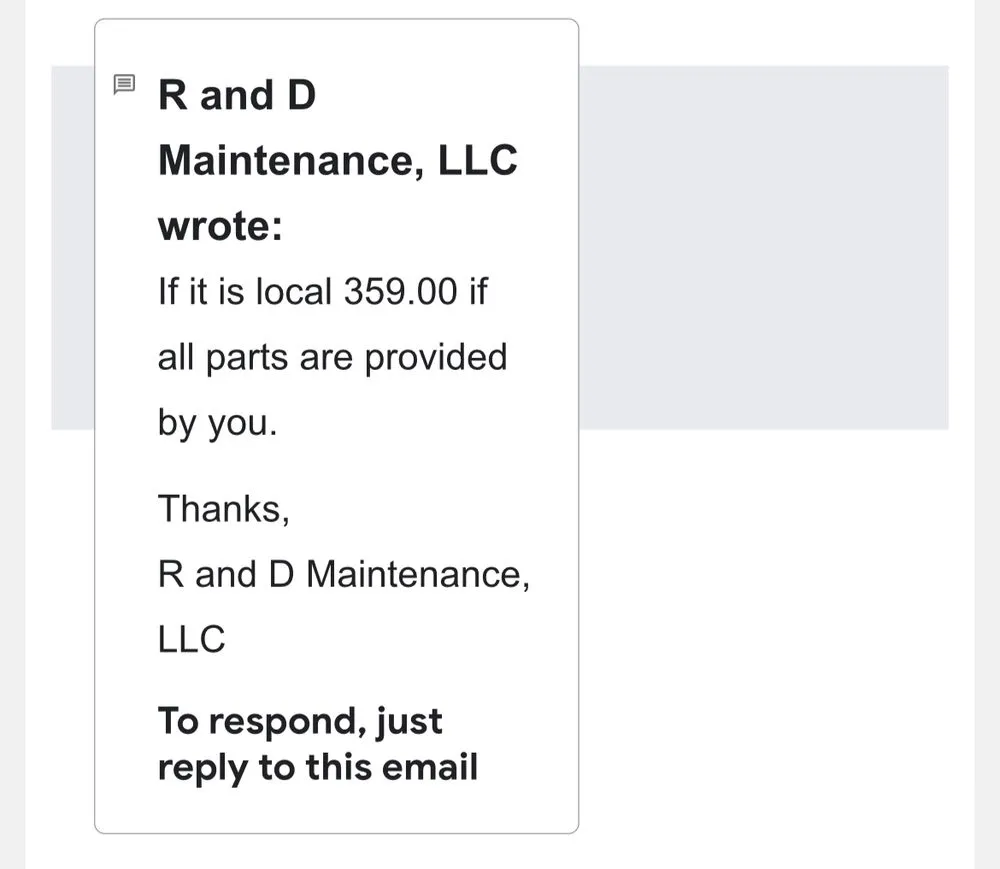
Task: Click the light gray margin on the left edge
Action: [x=12, y=434]
